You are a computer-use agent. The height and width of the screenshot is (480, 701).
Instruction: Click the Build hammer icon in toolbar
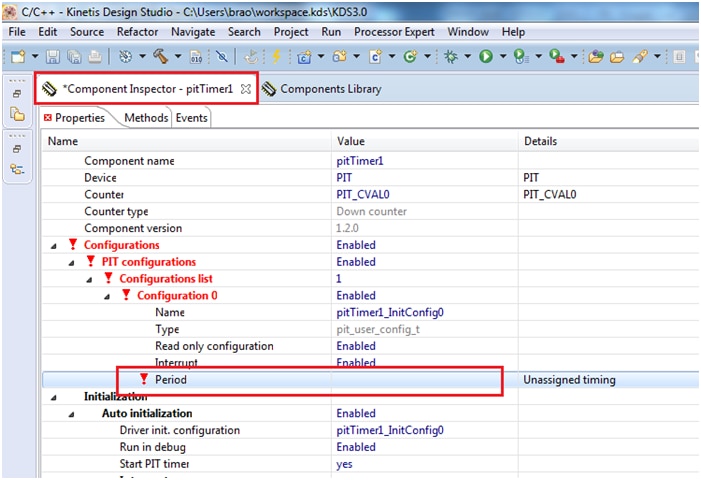tap(160, 58)
